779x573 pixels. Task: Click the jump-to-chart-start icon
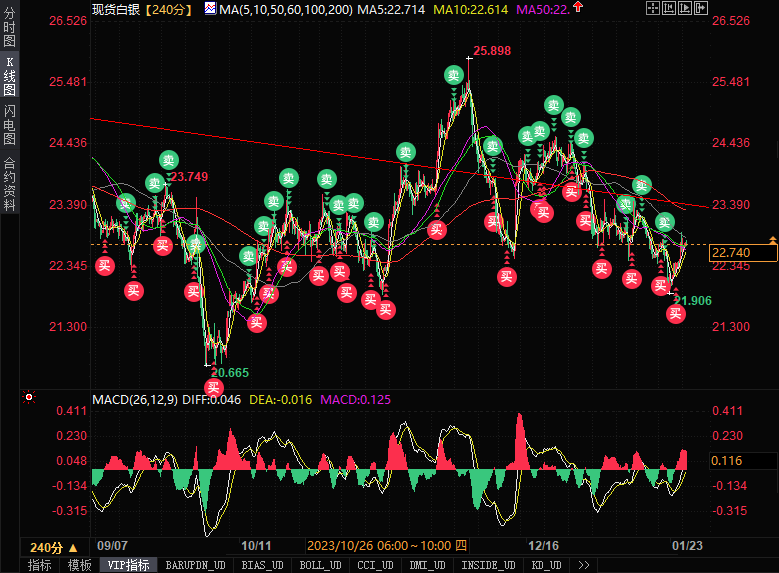click(x=669, y=8)
